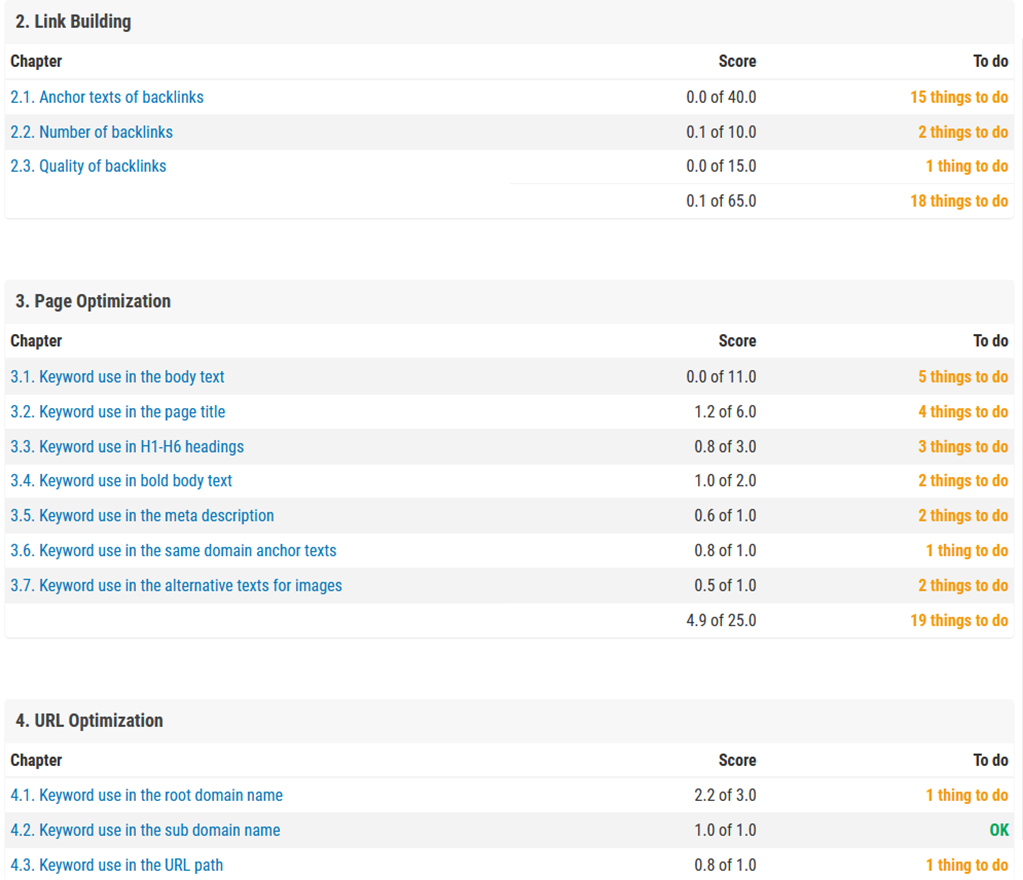Select the score '2.2 of 3.0'
1023x880 pixels.
(725, 795)
